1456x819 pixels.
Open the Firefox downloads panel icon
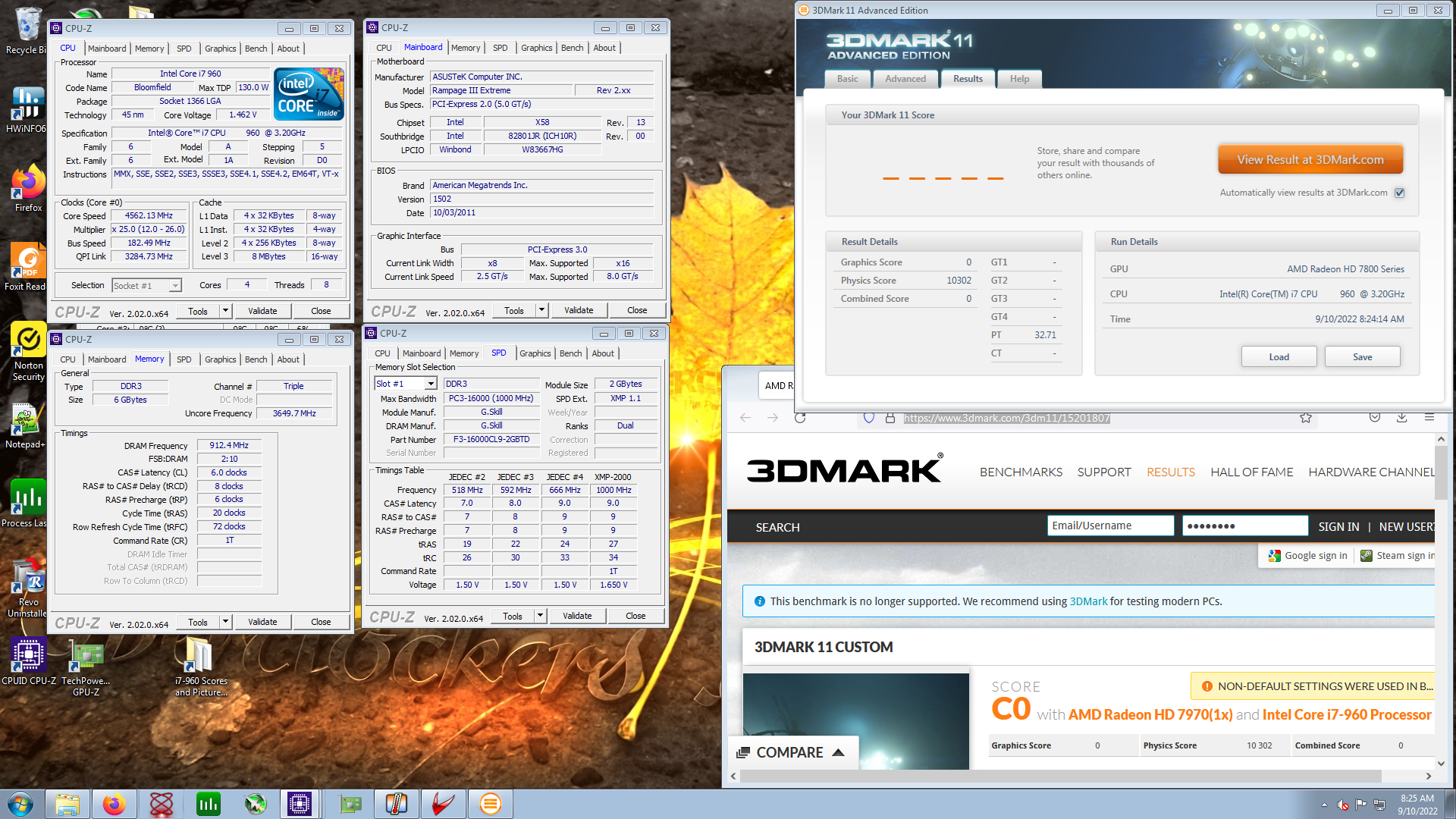coord(1402,418)
